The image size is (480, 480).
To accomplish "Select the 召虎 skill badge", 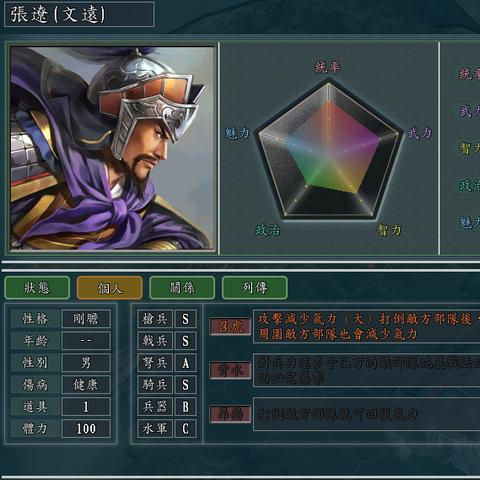I will pyautogui.click(x=230, y=326).
